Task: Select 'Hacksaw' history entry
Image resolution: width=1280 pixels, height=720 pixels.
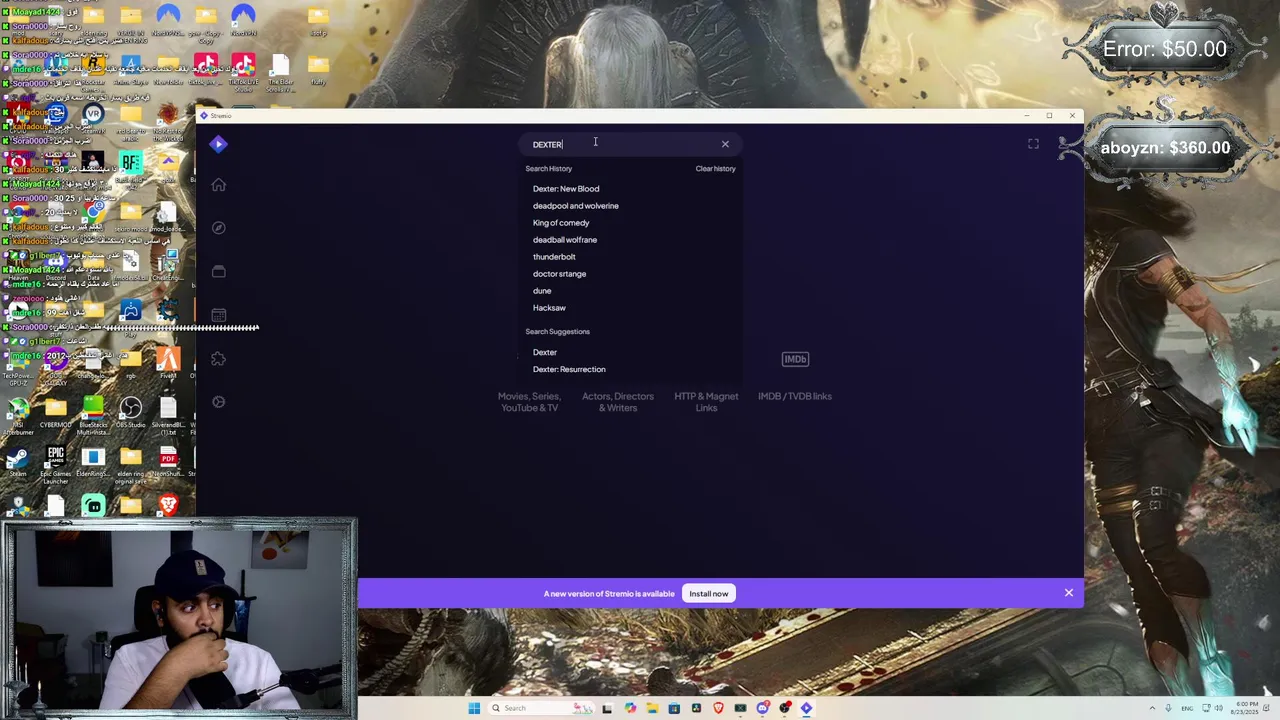Action: 549,308
